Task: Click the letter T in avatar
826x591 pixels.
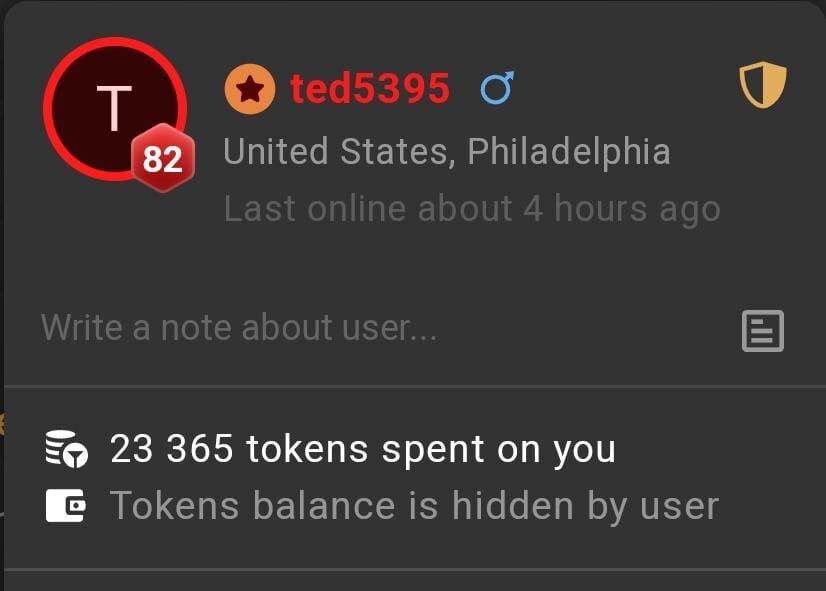Action: [114, 108]
